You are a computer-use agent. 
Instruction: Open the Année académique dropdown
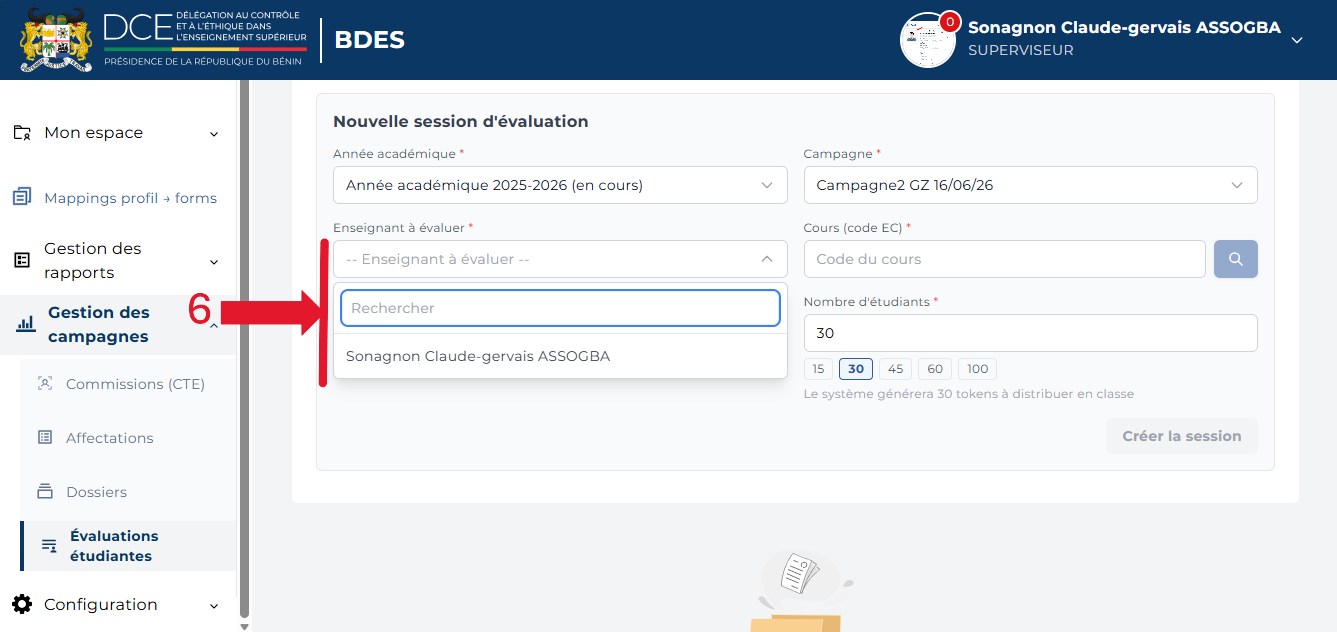560,185
